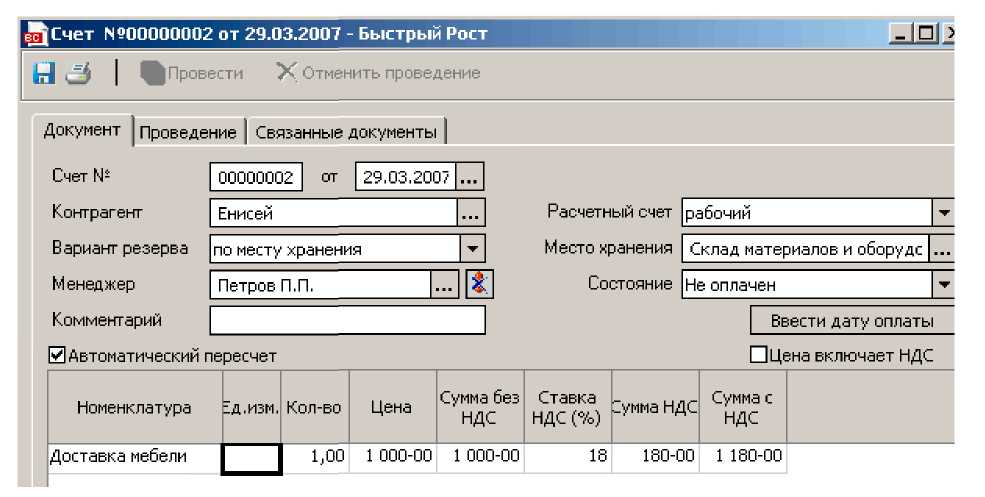Screen dimensions: 985x497
Task: Click the Сумма НДС cell 180-00
Action: coord(655,457)
